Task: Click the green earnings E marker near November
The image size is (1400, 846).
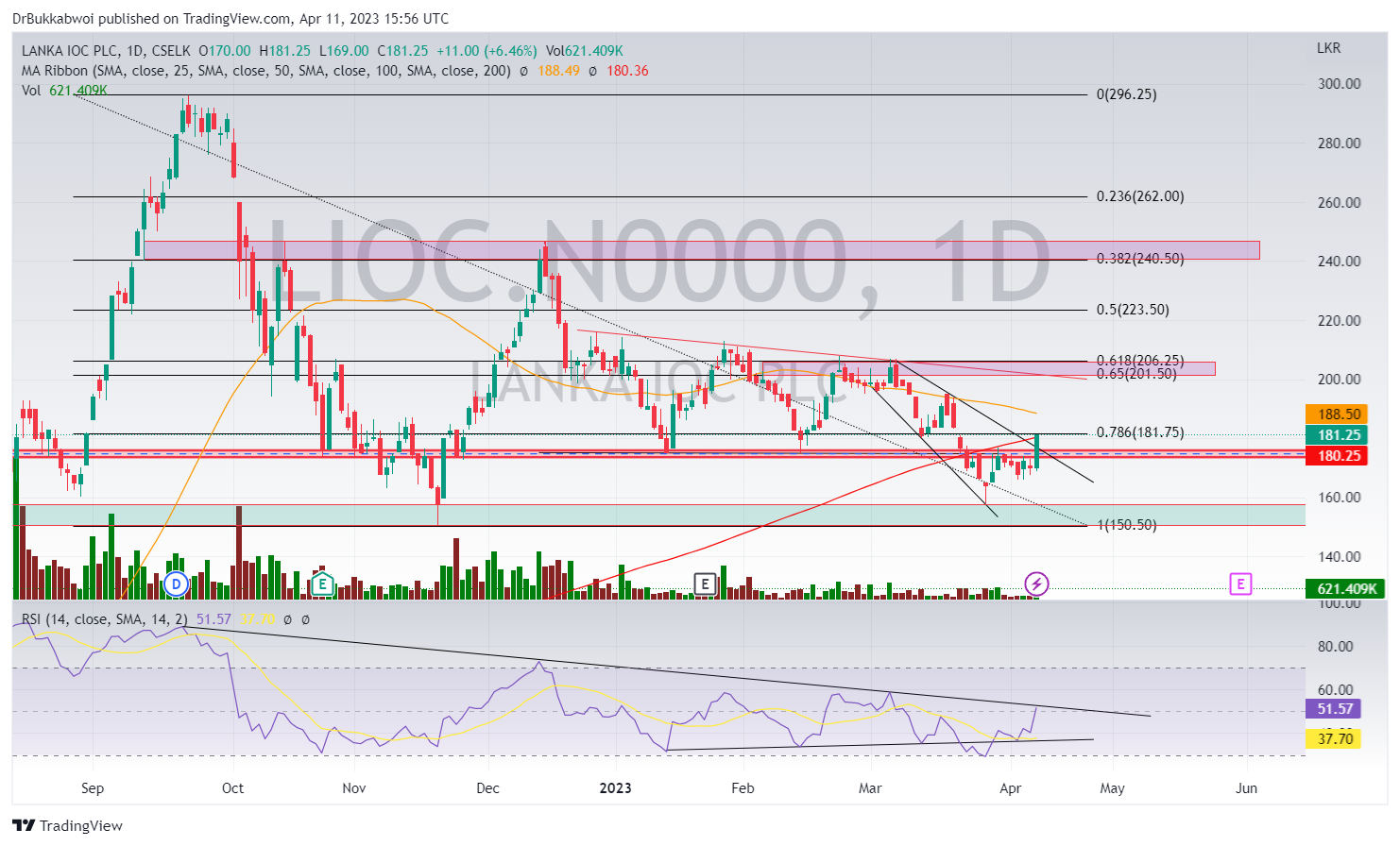Action: pyautogui.click(x=322, y=584)
